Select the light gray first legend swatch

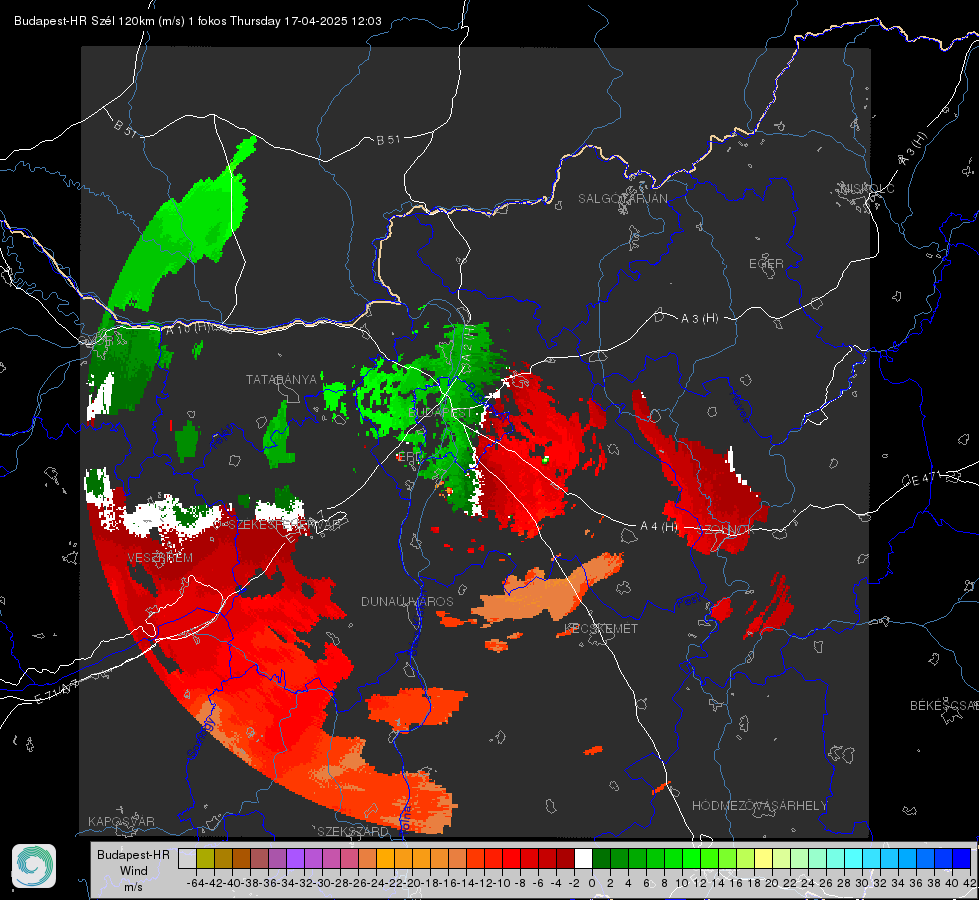click(187, 858)
